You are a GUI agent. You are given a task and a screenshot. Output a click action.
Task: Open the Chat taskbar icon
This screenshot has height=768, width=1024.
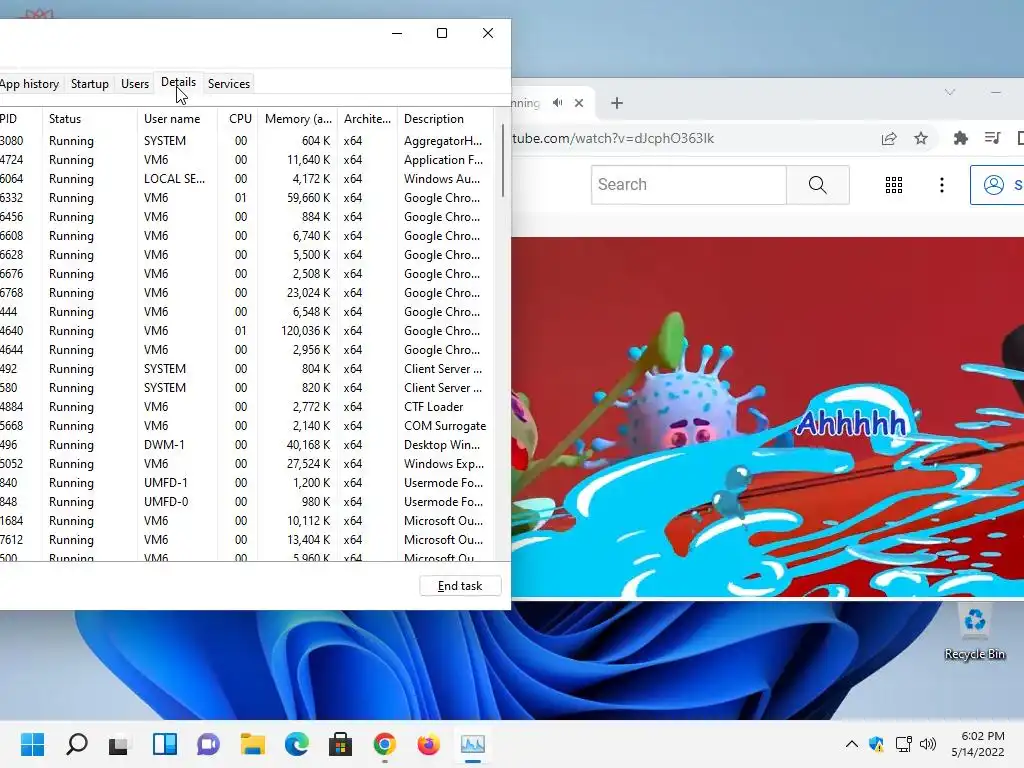(x=208, y=744)
